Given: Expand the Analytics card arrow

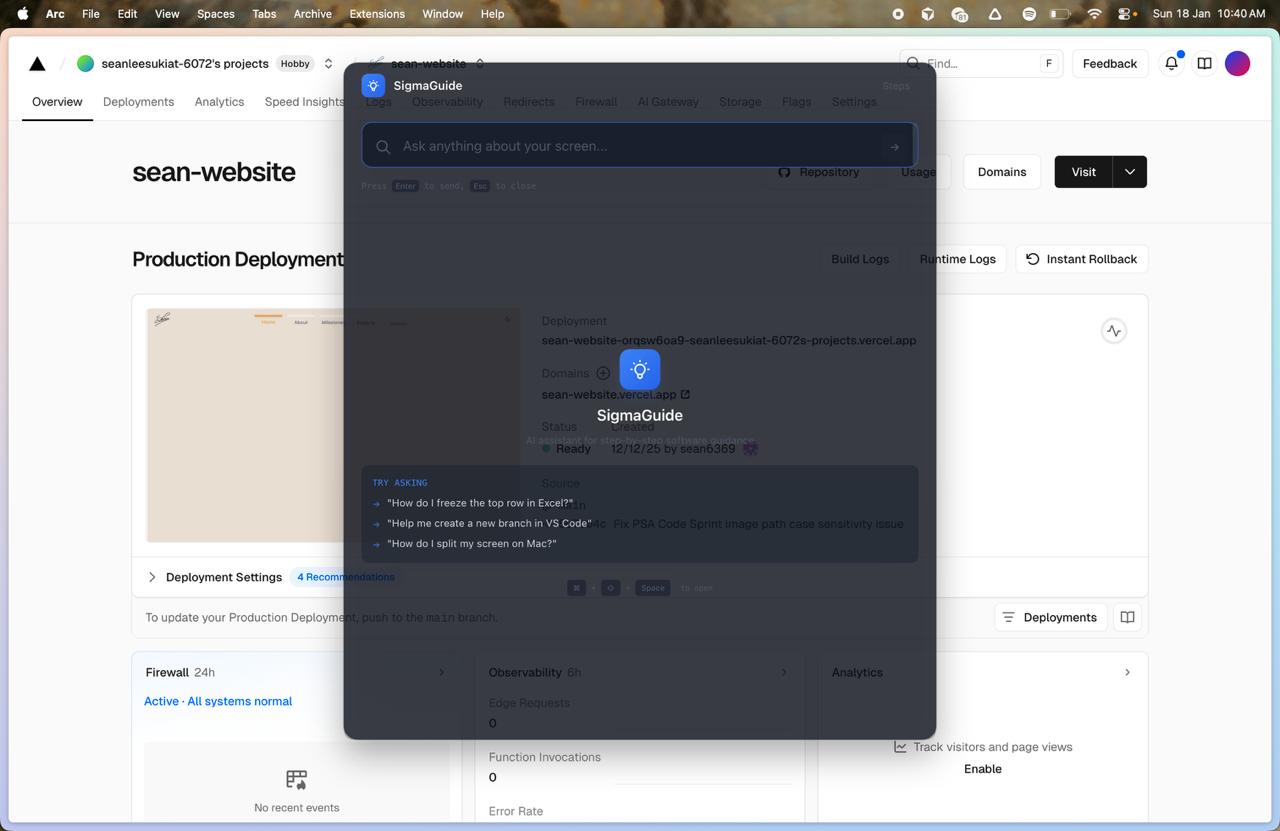Looking at the screenshot, I should coord(1127,672).
